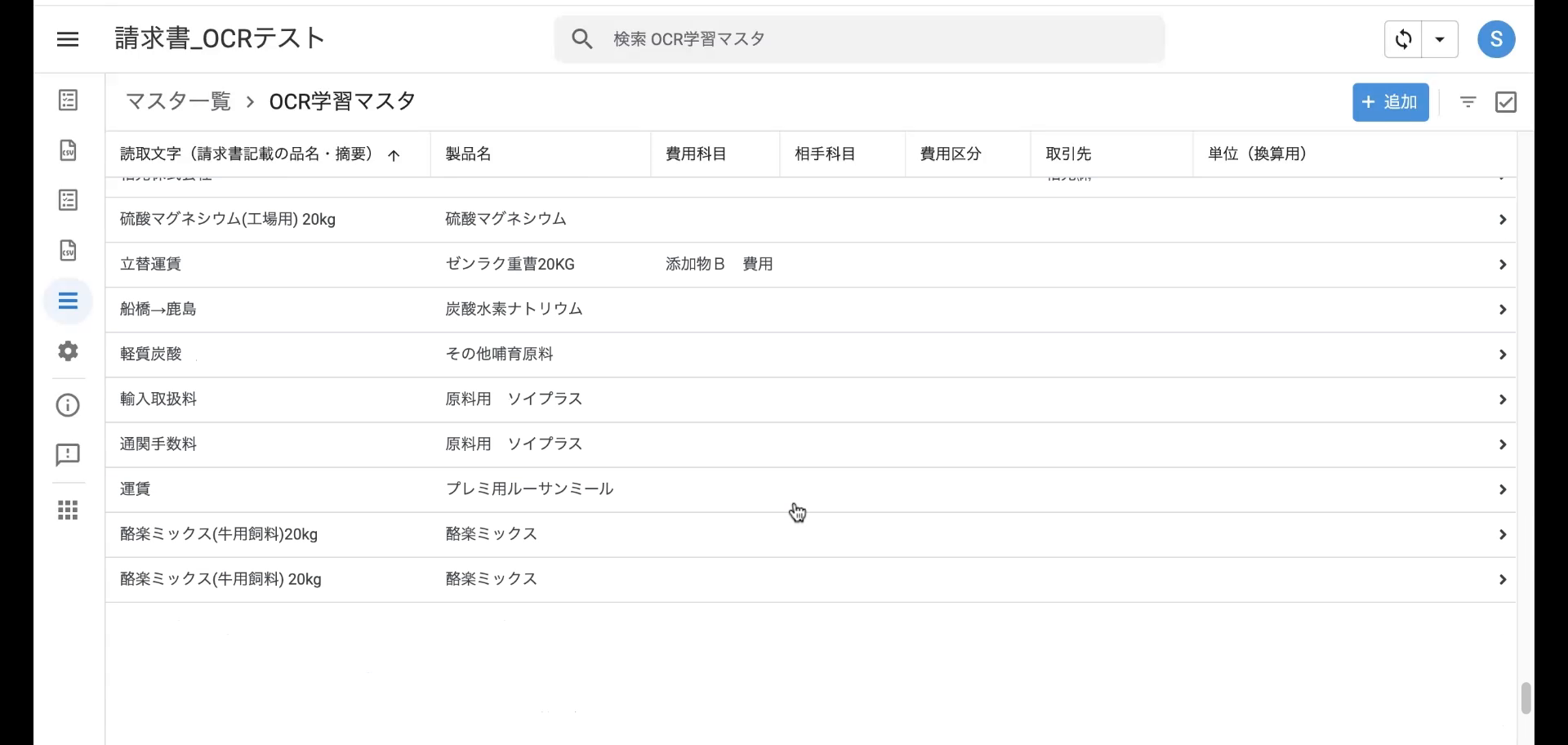Expand the 運賃 row chevron
The image size is (1568, 745).
coord(1502,489)
